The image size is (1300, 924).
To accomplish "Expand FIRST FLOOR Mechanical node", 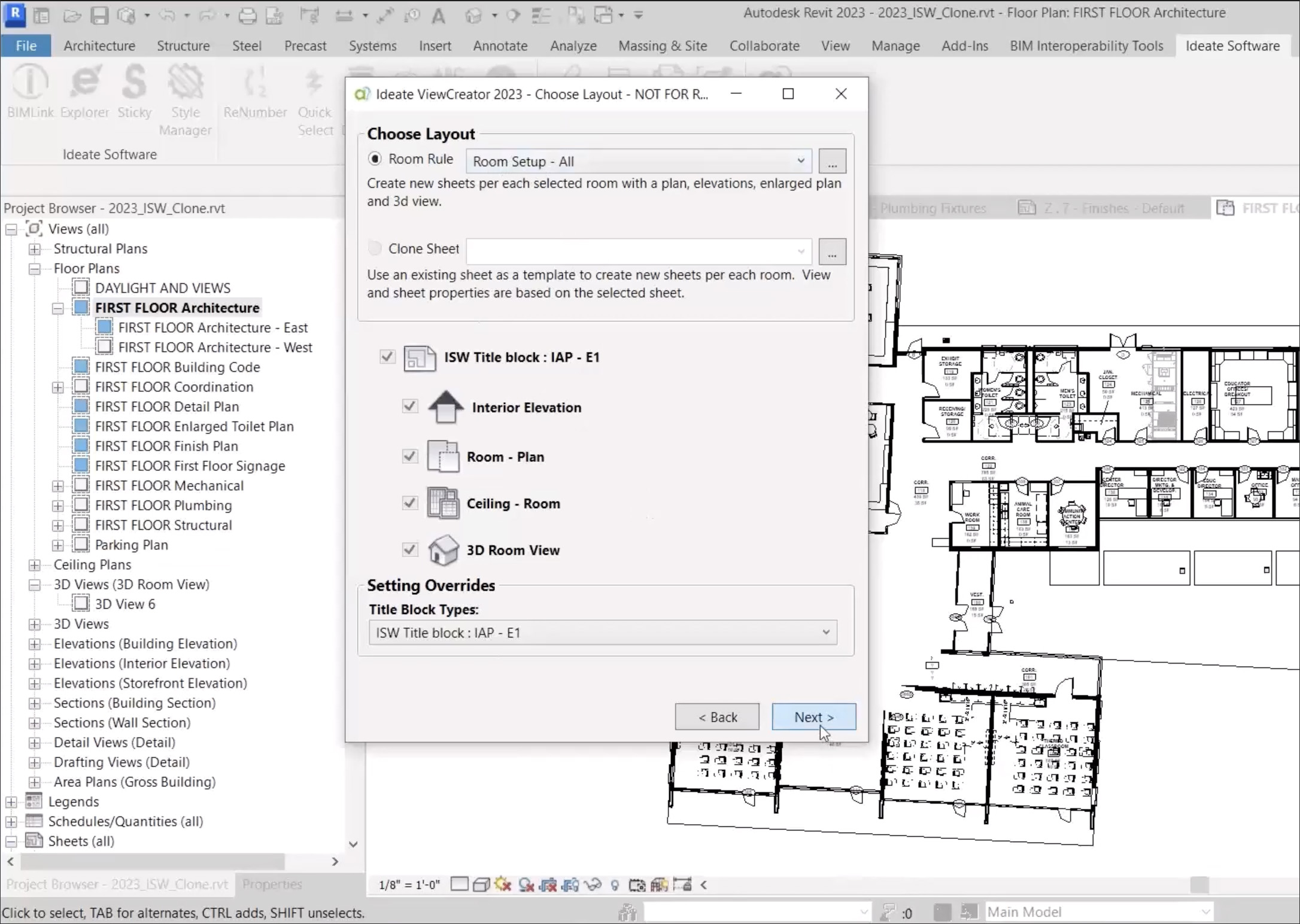I will [x=57, y=486].
